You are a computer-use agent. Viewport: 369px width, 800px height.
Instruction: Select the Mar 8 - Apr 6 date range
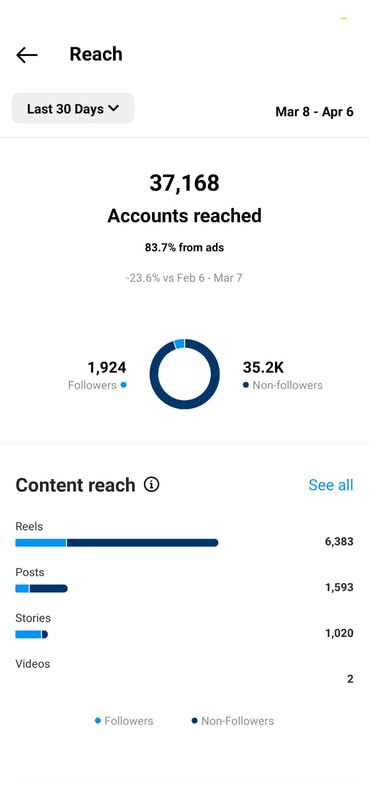[x=314, y=112]
